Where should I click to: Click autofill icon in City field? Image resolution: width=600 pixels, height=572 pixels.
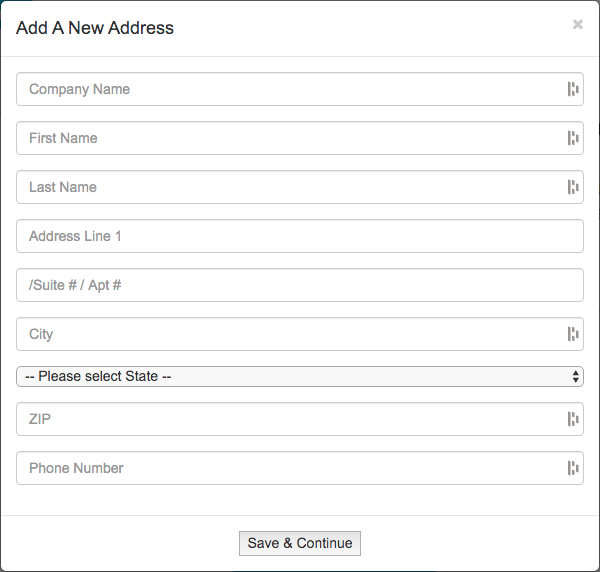[x=573, y=334]
